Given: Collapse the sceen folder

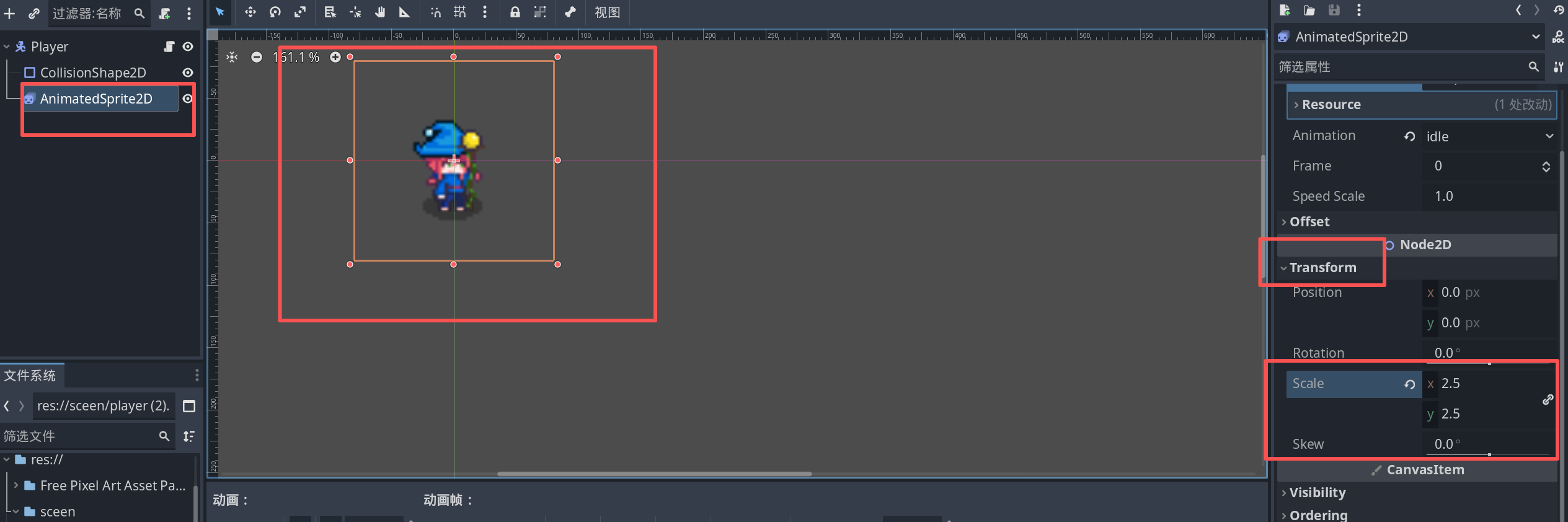Looking at the screenshot, I should pyautogui.click(x=16, y=511).
